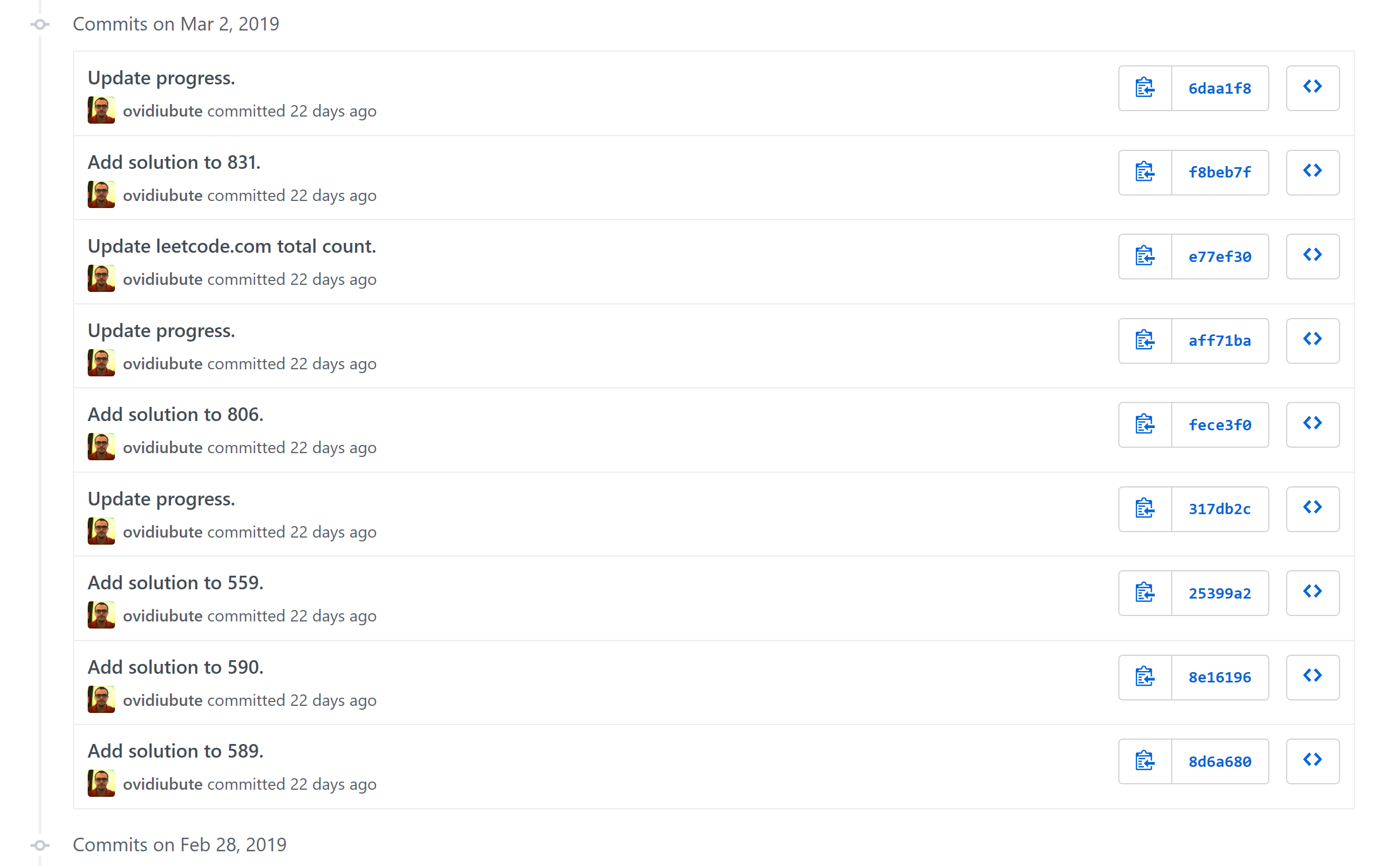Copy full SHA for commit 317db2c
Screen dimensions: 1400x866
(1145, 509)
